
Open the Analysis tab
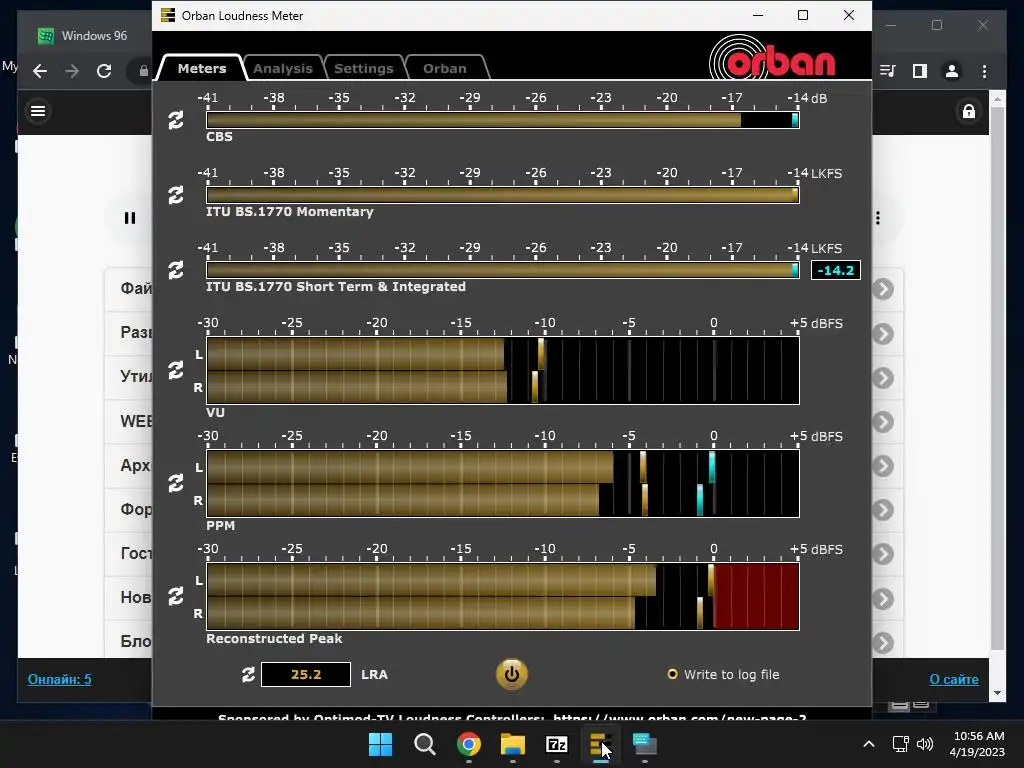pyautogui.click(x=283, y=68)
